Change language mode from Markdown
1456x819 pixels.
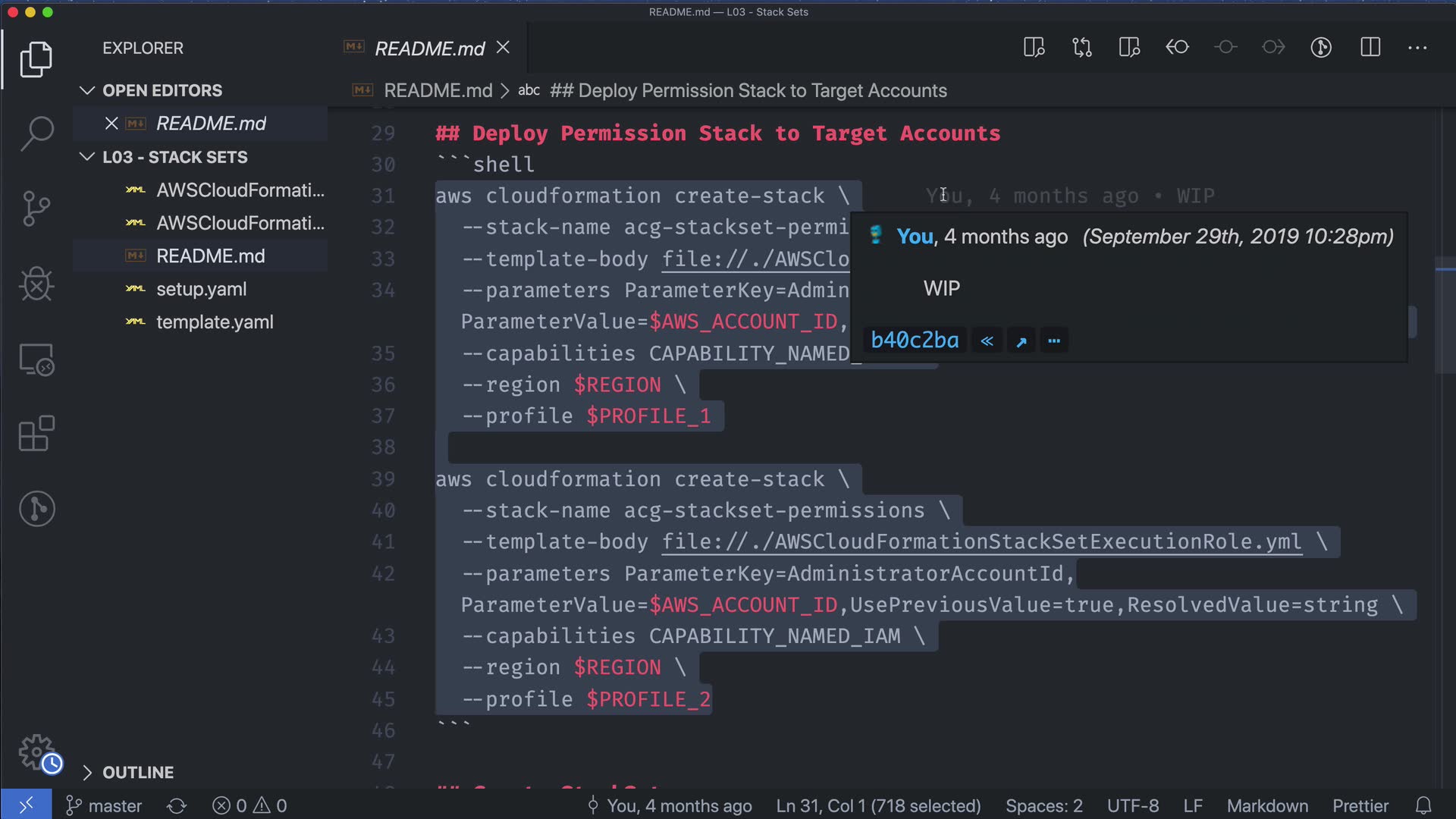pyautogui.click(x=1267, y=805)
